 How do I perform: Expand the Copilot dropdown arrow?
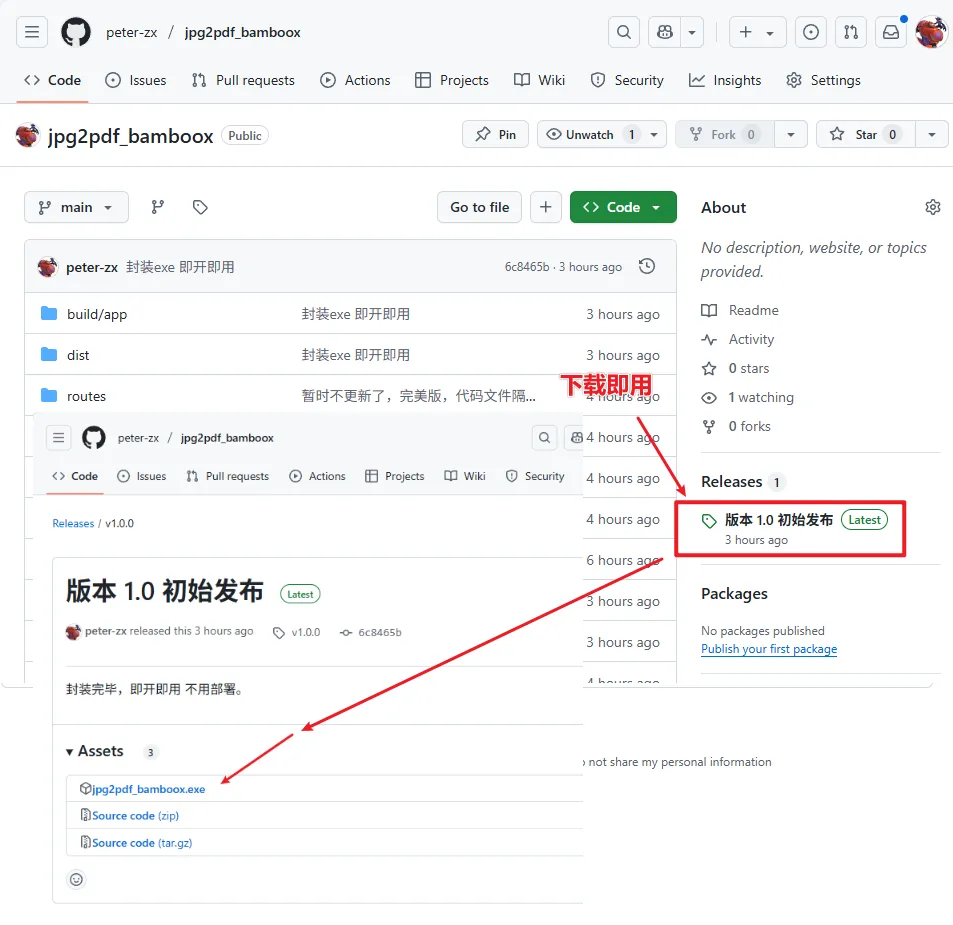click(x=692, y=32)
